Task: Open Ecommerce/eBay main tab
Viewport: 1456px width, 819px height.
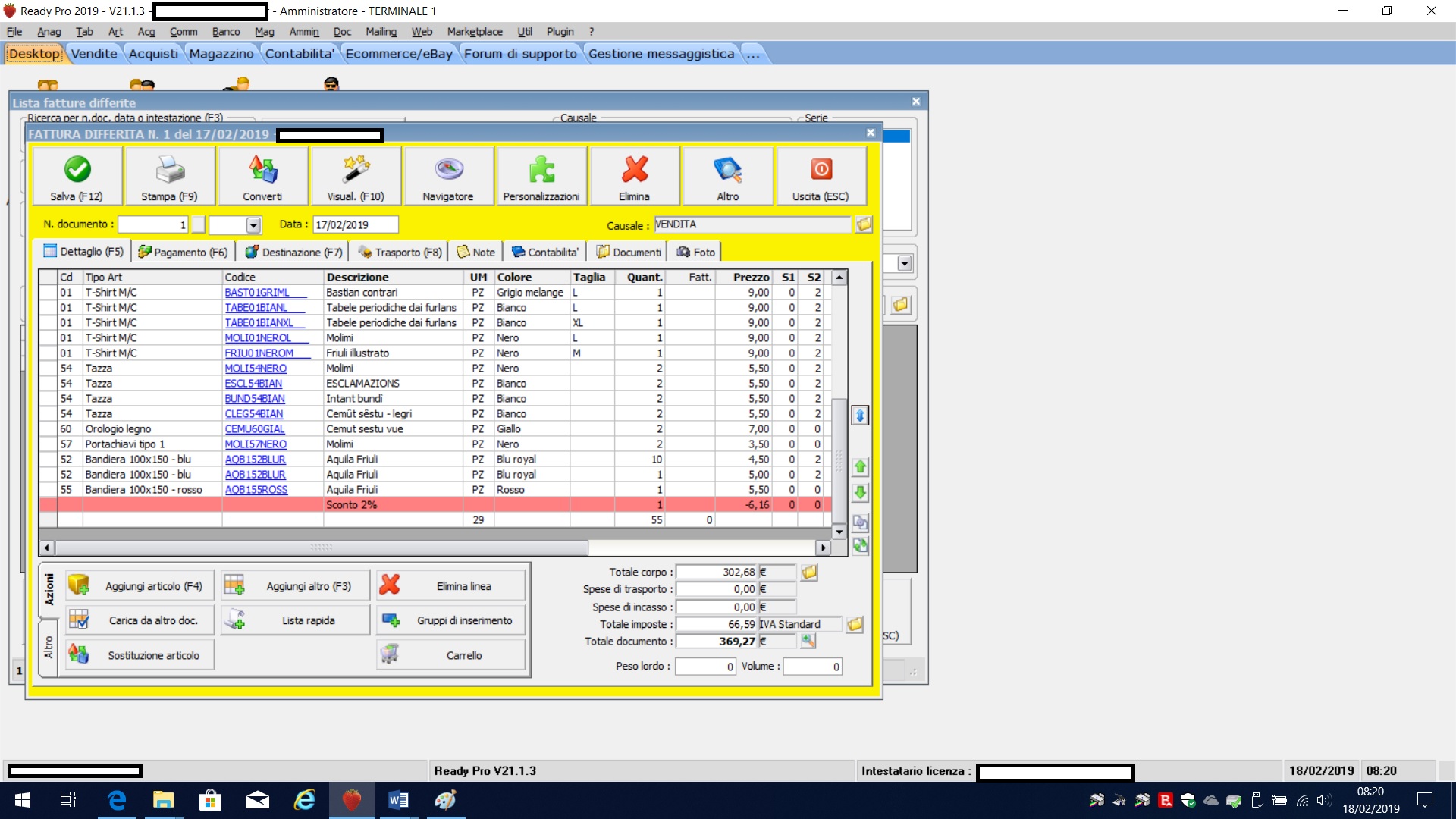Action: (399, 54)
